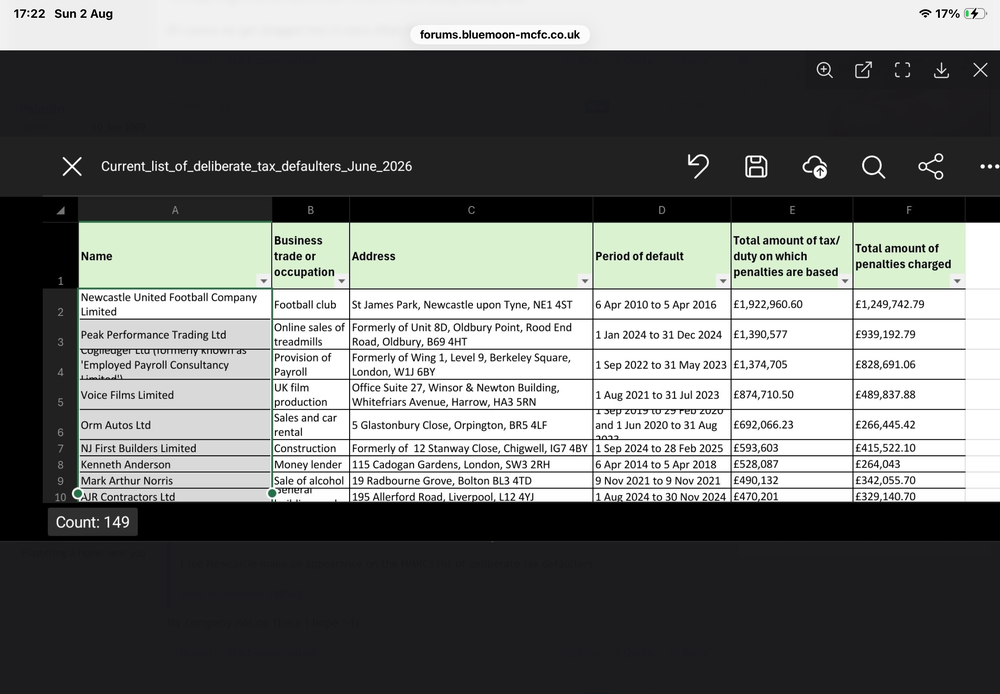1000x694 pixels.
Task: Click the AJR Contractors Ltd cell
Action: click(175, 496)
